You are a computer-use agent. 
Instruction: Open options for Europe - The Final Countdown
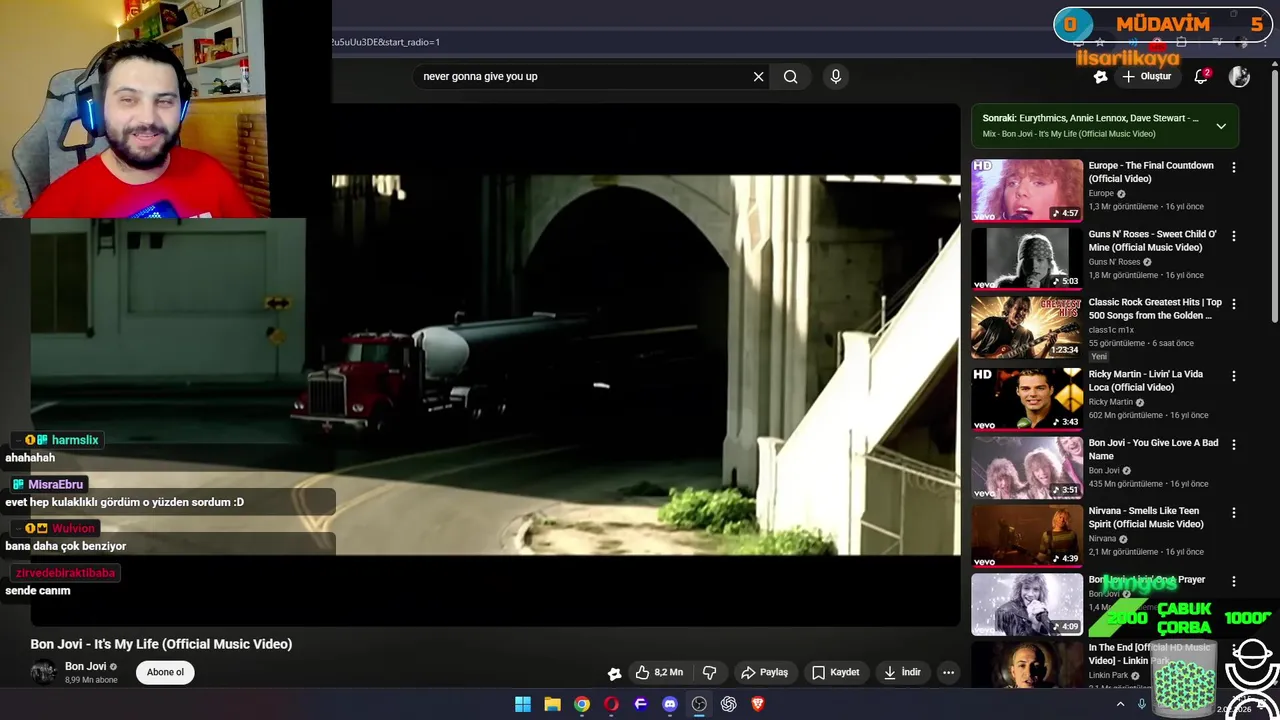1233,167
